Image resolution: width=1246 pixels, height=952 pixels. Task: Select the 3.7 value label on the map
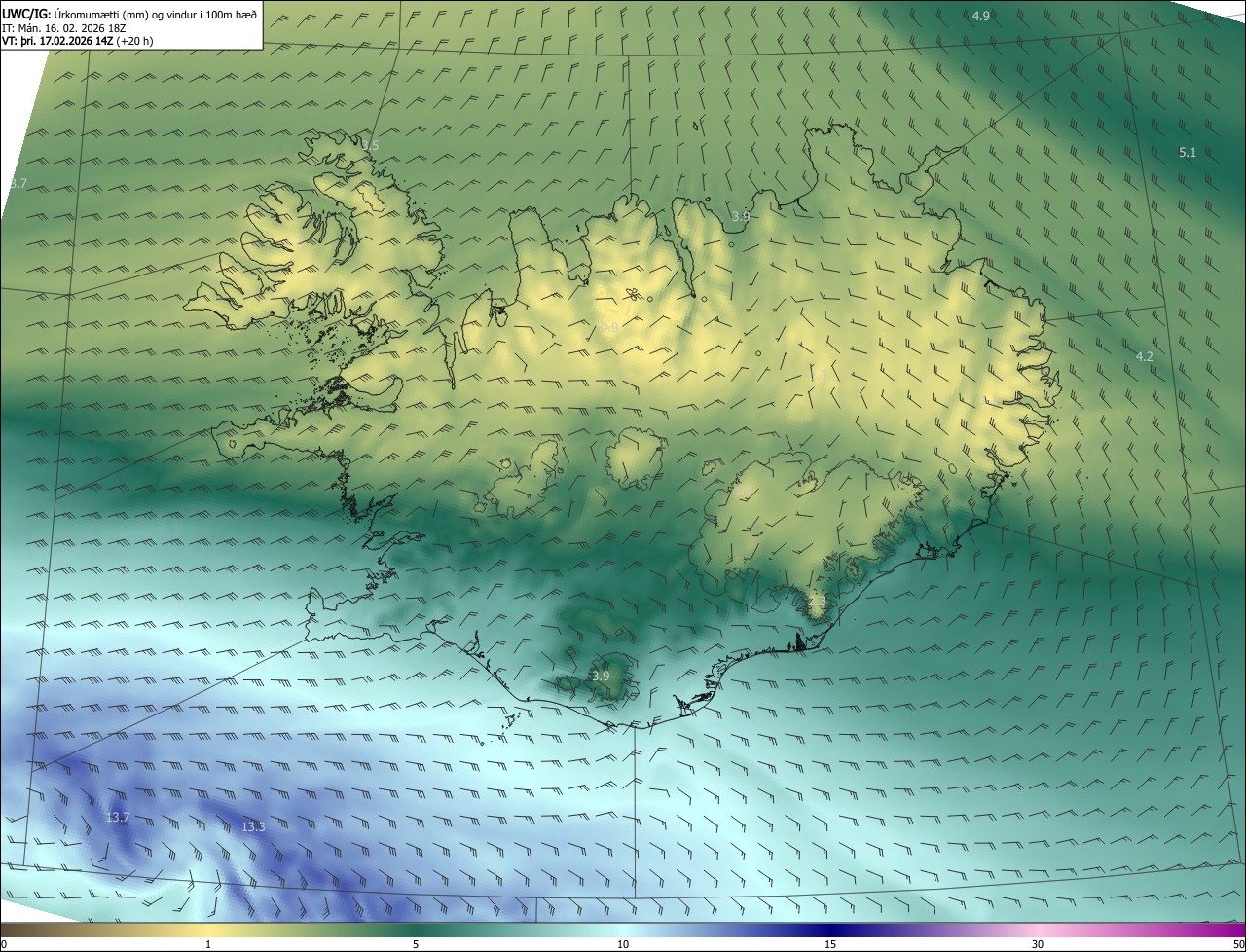(x=18, y=184)
